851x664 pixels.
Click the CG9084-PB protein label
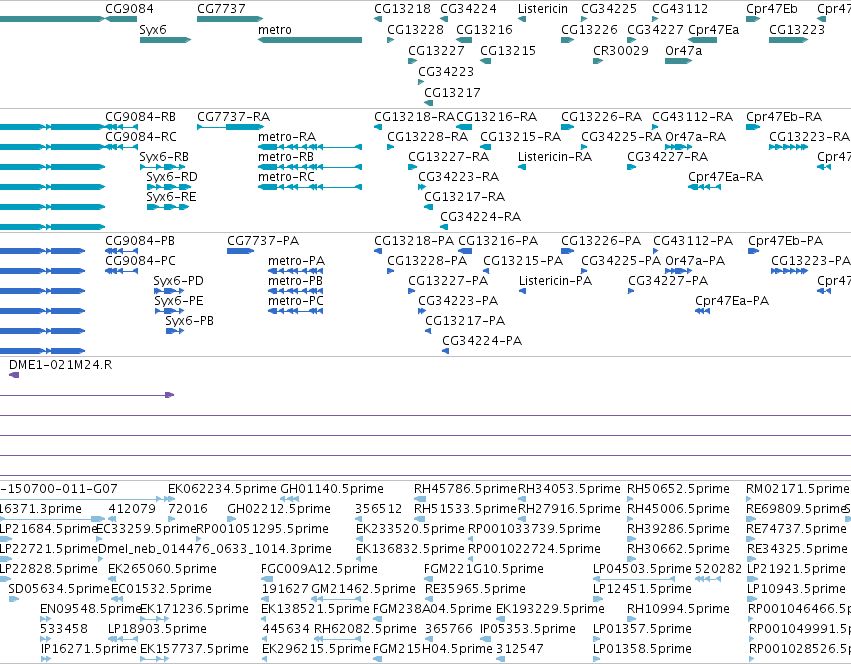(x=140, y=241)
